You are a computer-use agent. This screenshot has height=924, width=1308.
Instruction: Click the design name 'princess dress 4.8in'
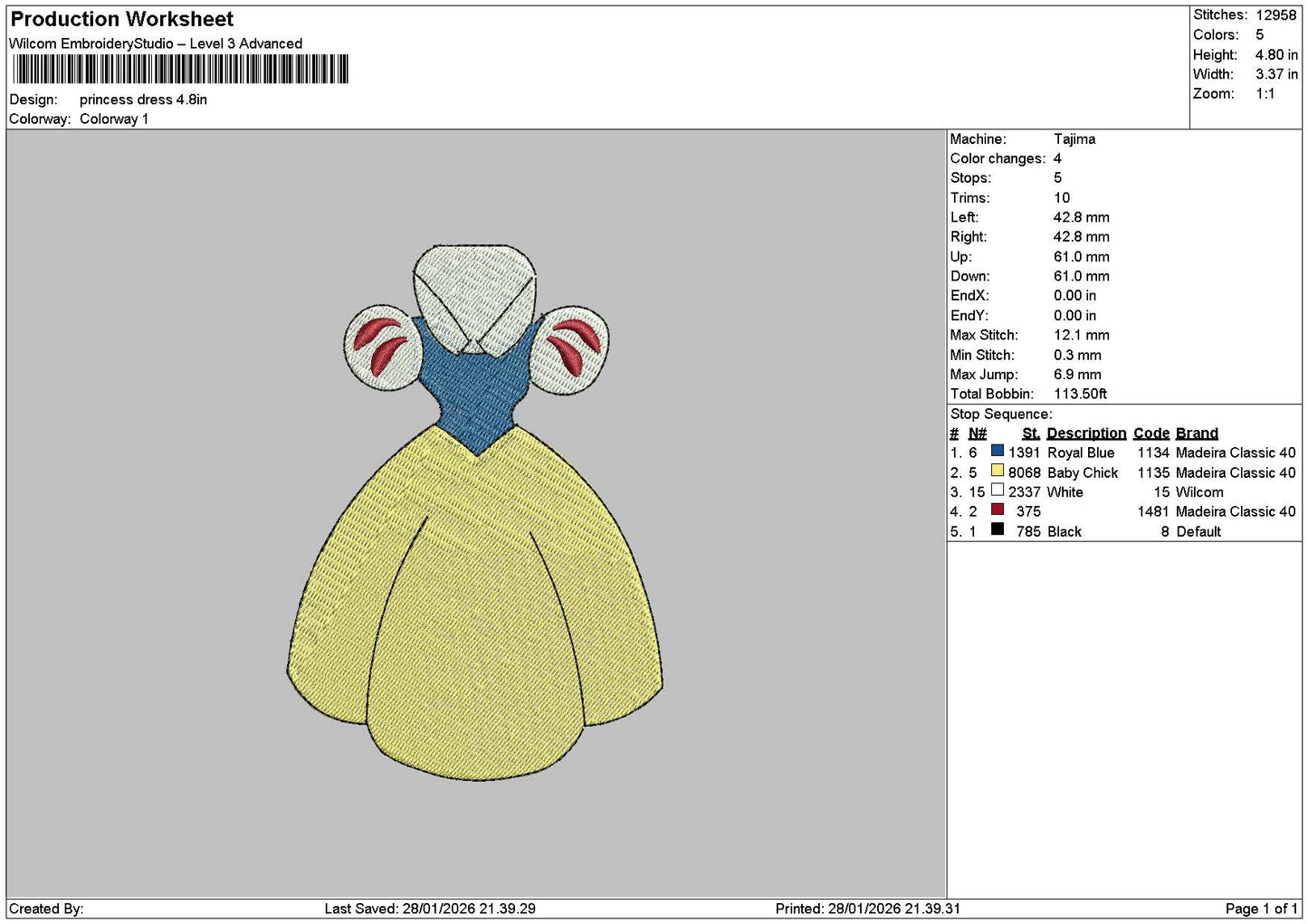coord(143,100)
